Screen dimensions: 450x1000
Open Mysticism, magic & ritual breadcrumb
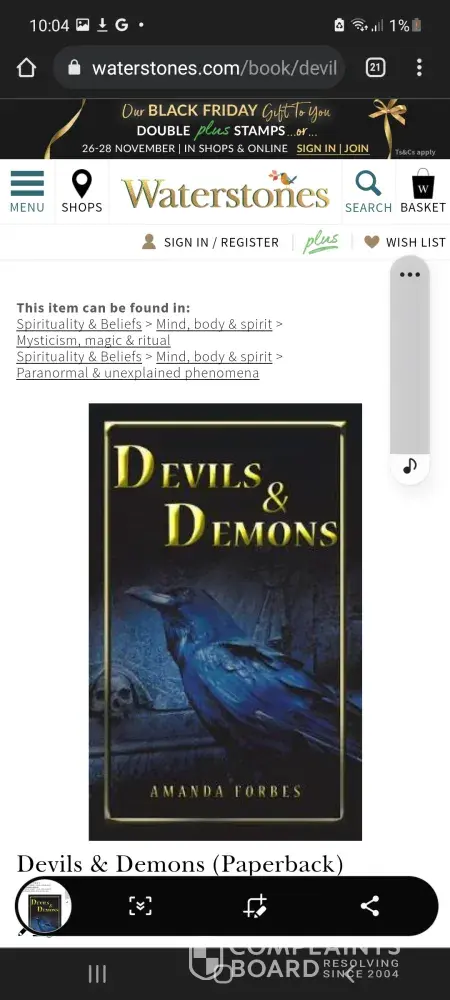(x=93, y=341)
